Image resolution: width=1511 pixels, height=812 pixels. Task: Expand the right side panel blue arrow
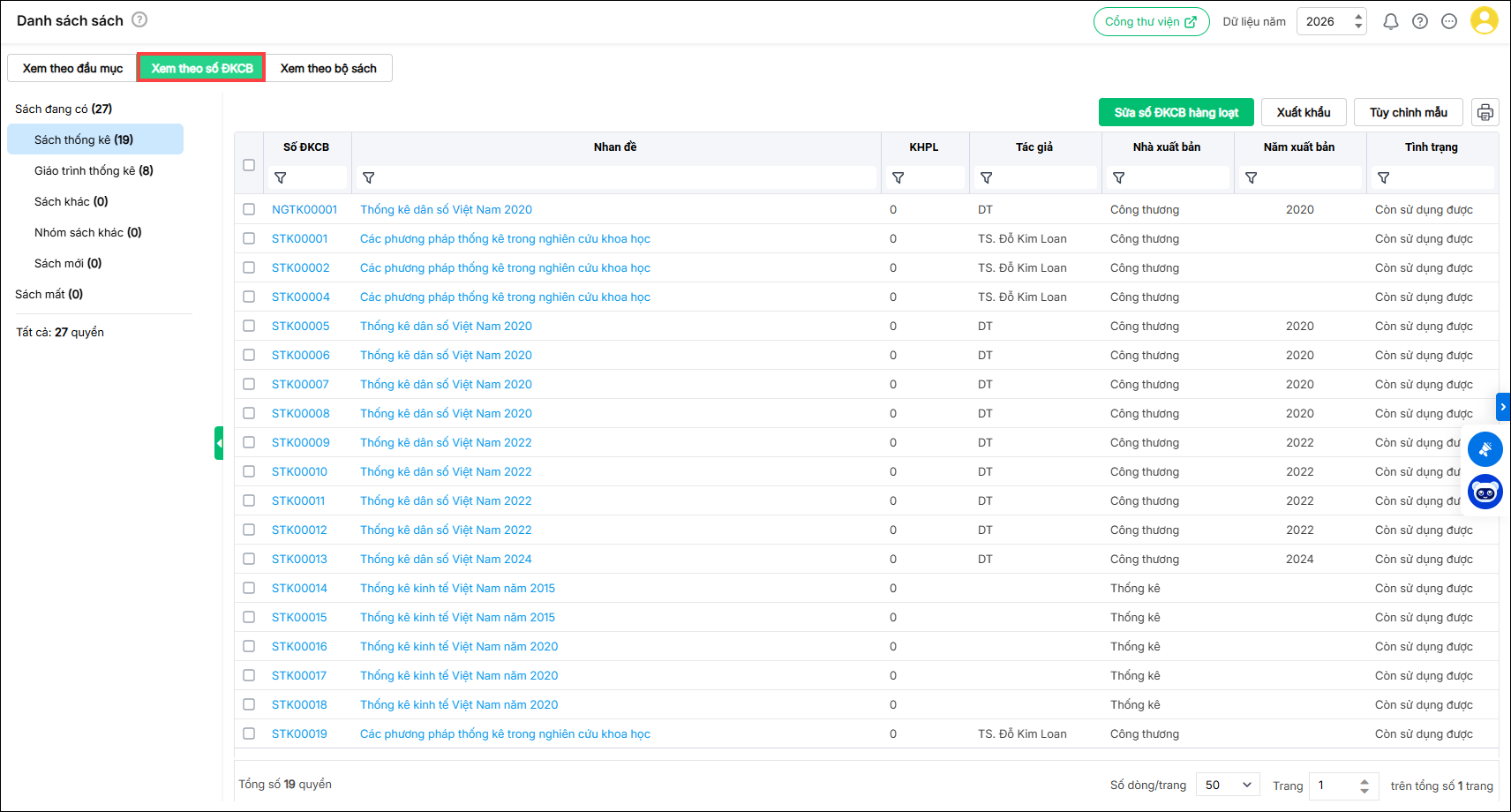click(x=1503, y=407)
